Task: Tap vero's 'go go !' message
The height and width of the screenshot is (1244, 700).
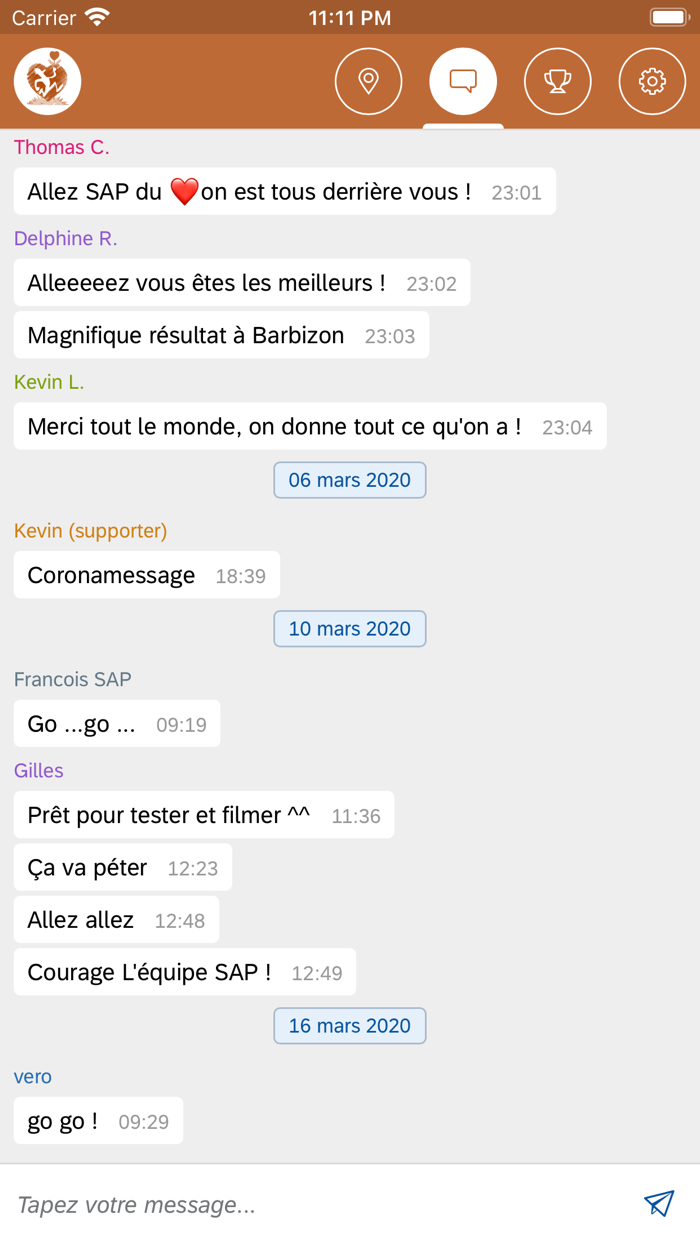Action: pos(97,1121)
